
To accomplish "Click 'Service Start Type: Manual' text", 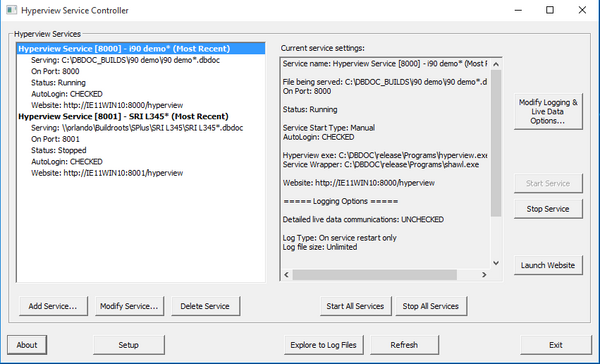I will pos(329,128).
